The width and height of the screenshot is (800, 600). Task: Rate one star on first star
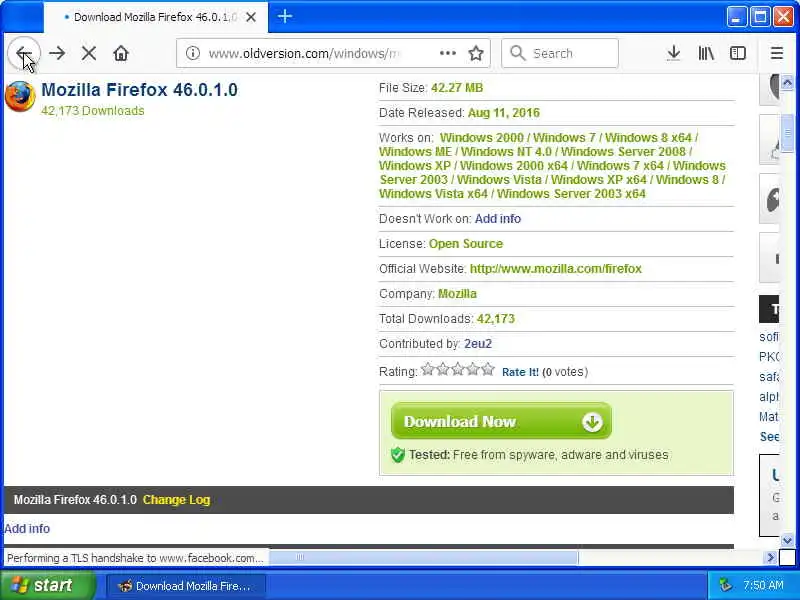pos(428,369)
